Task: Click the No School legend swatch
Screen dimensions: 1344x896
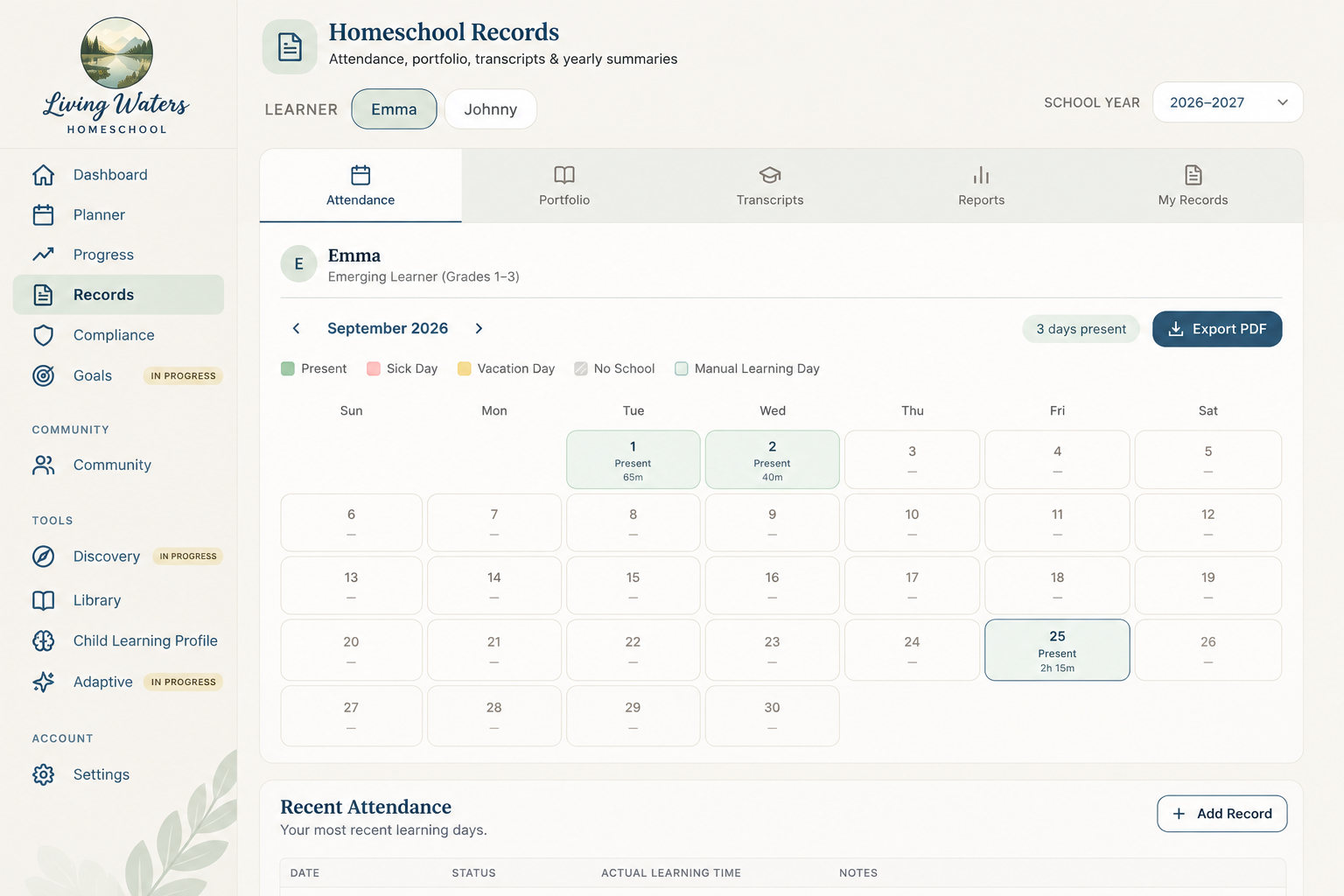Action: pos(581,368)
